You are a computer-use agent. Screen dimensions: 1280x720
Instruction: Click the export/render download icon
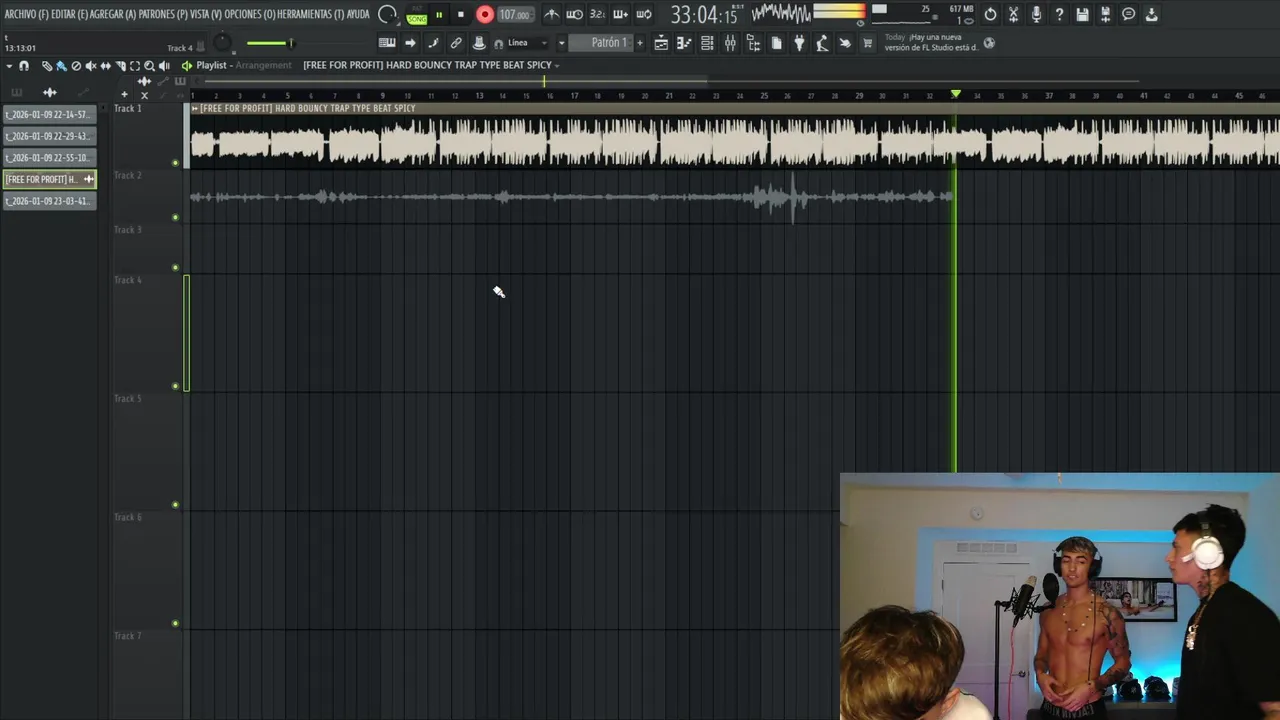point(1151,15)
